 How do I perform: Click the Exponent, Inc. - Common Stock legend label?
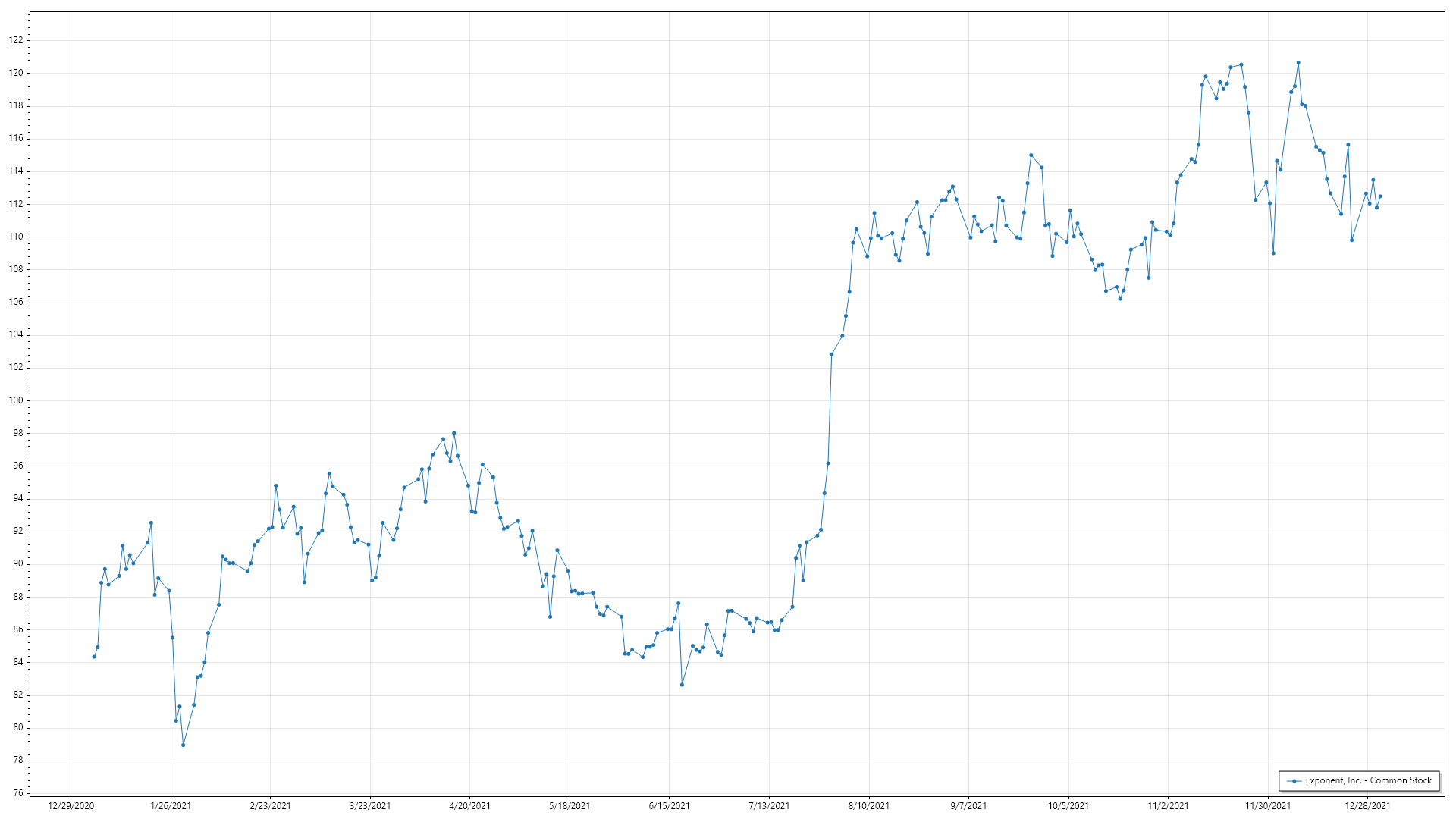coord(1368,780)
